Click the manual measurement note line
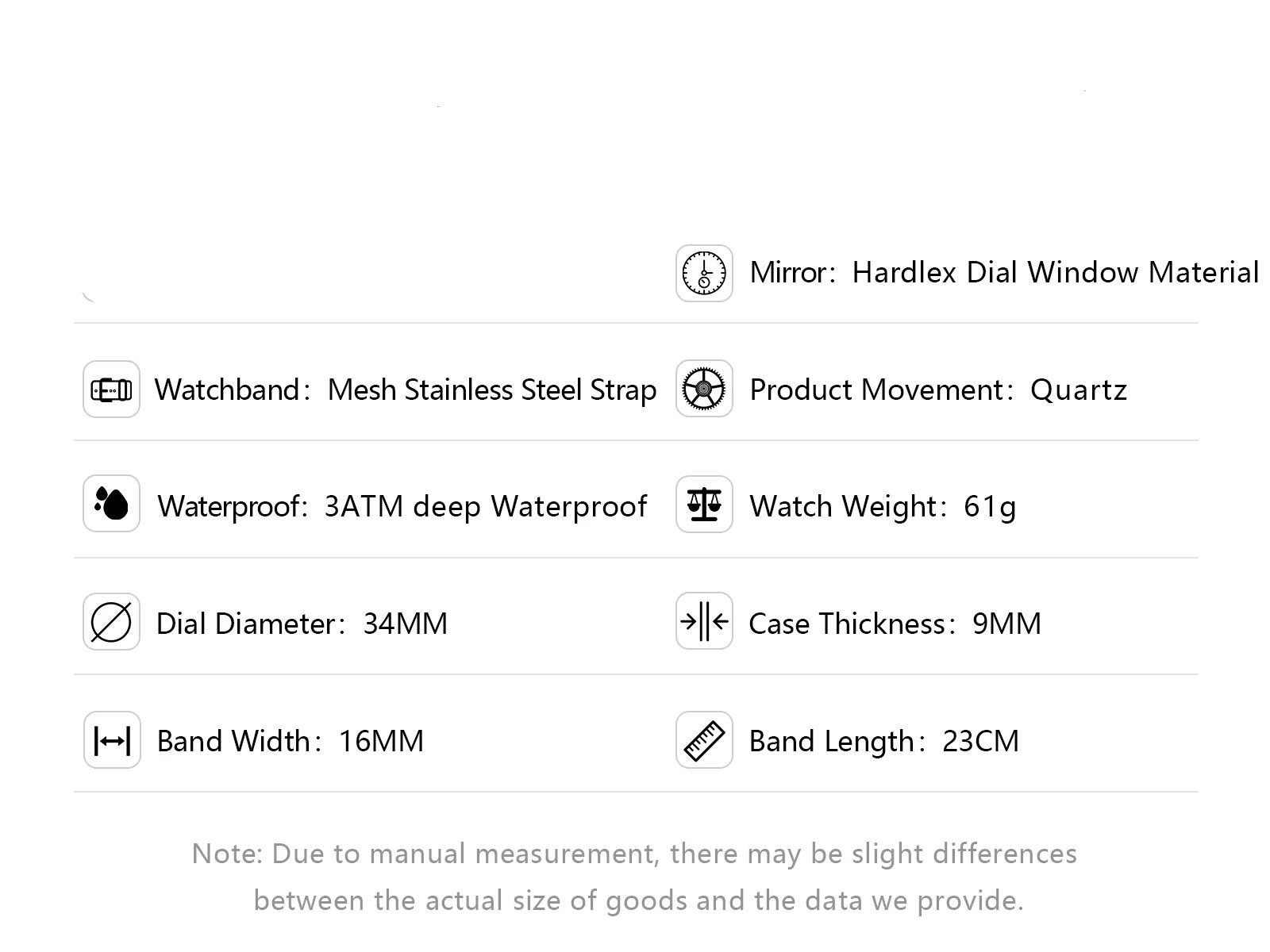The image size is (1270, 952). pyautogui.click(x=634, y=854)
